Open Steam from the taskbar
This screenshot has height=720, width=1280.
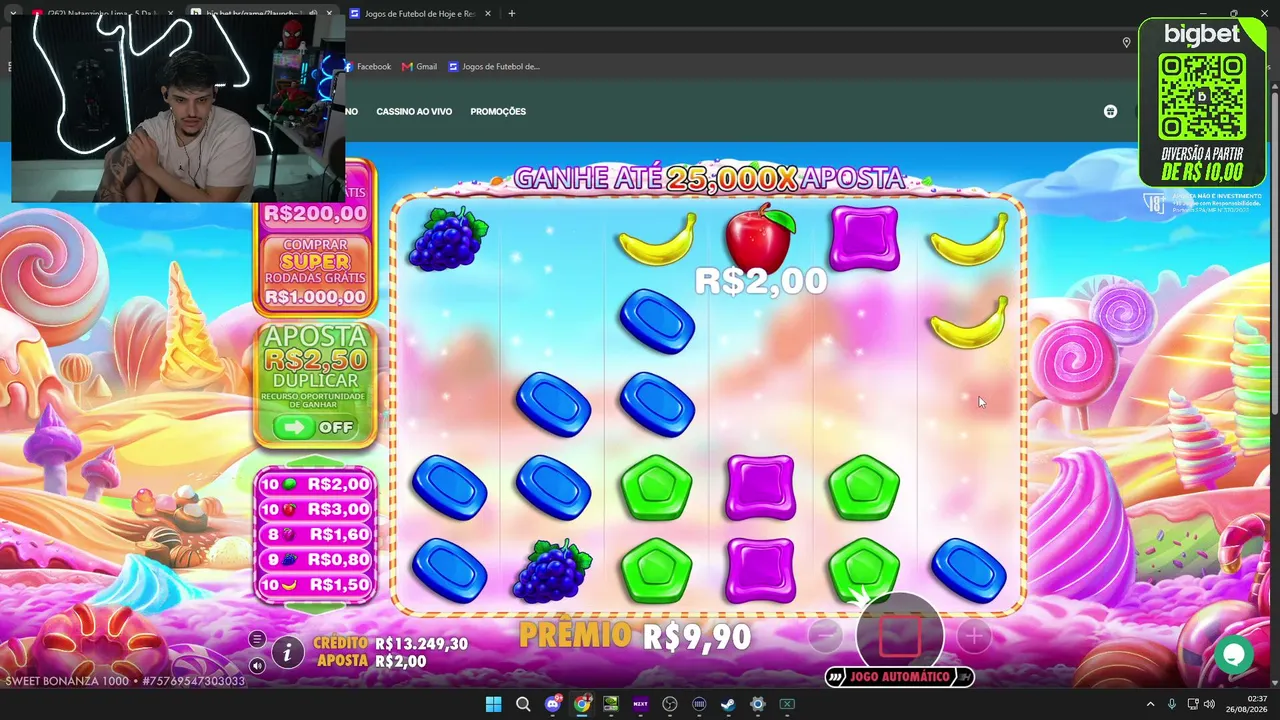[728, 704]
